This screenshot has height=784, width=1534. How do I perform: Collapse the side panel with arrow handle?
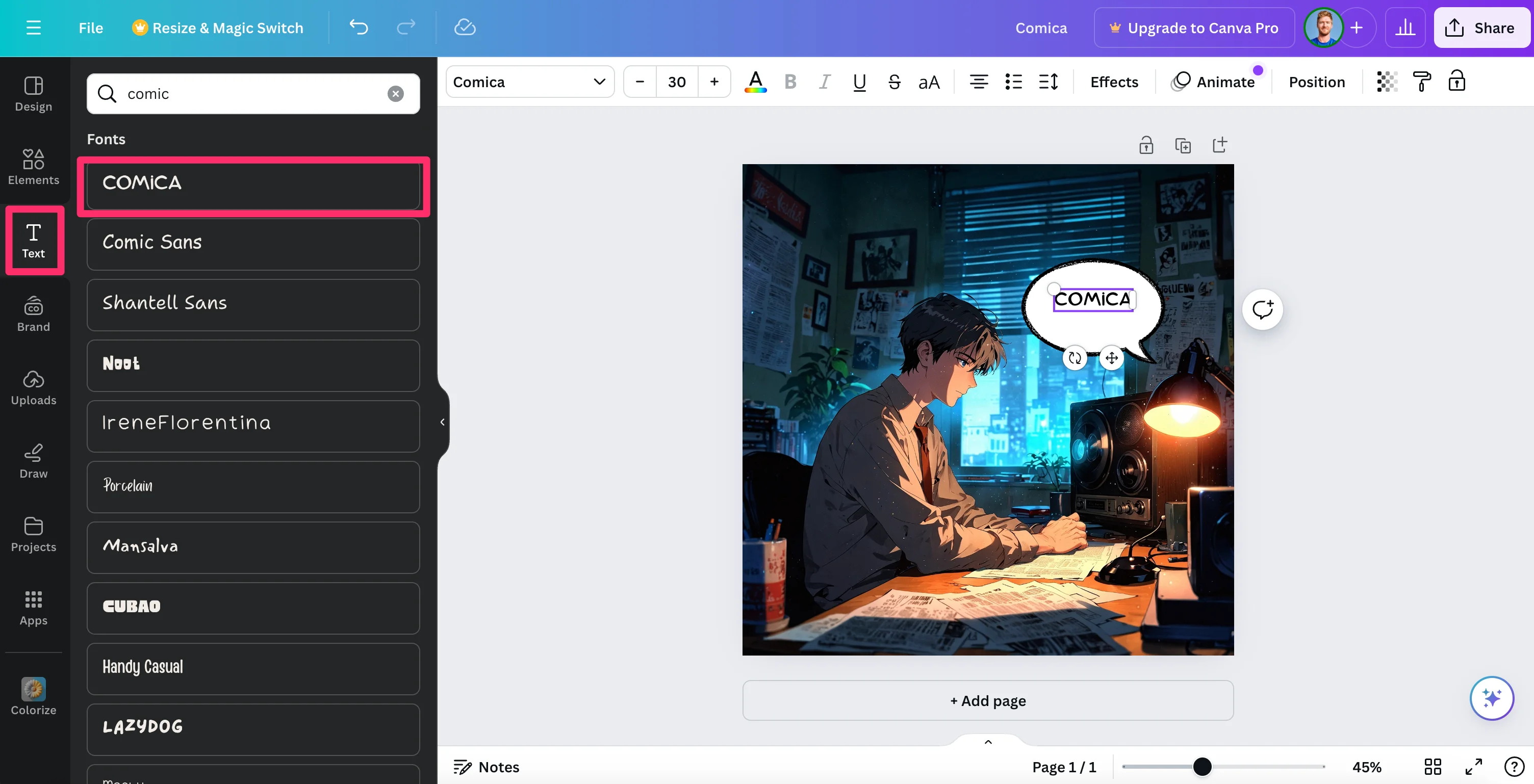pos(443,422)
